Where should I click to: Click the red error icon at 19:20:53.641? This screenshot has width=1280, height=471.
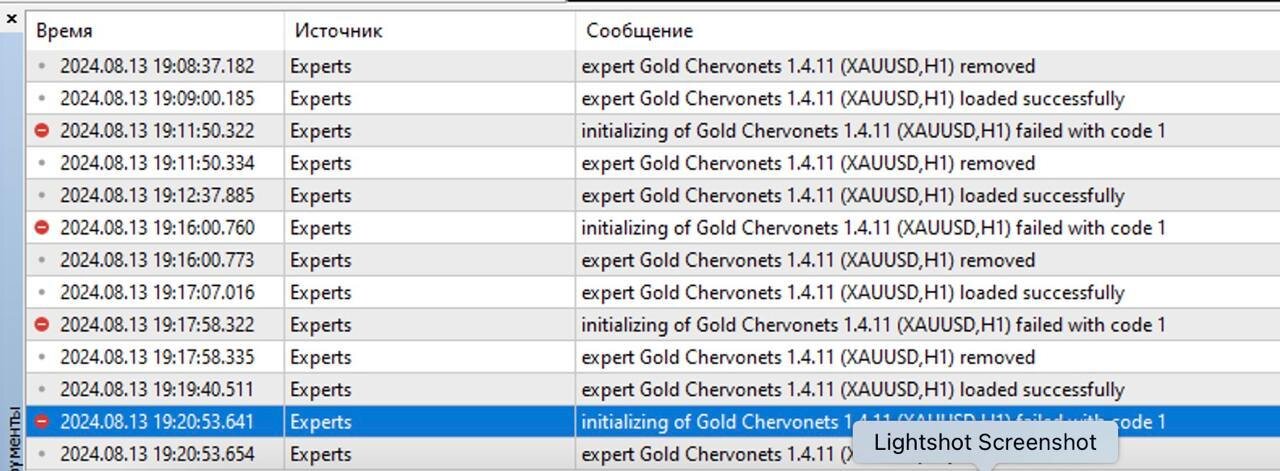click(x=41, y=422)
